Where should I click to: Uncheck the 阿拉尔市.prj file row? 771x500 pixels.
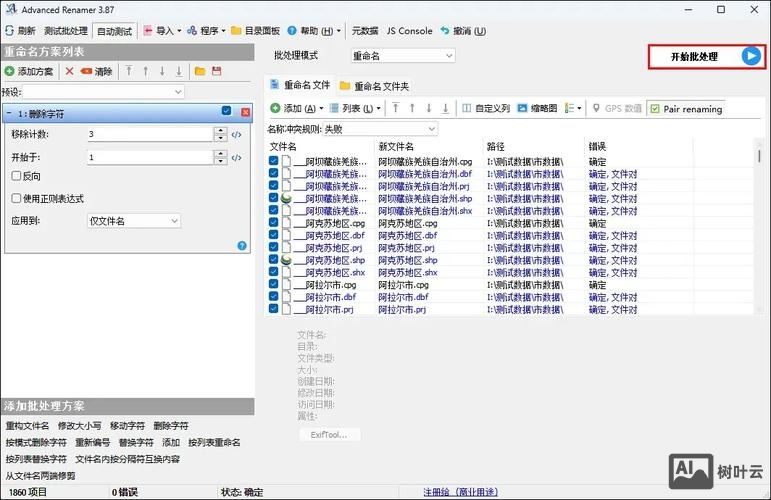click(273, 309)
